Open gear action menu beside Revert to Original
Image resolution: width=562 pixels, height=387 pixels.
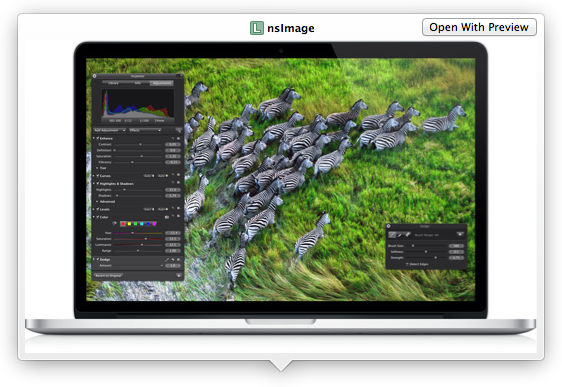[179, 275]
